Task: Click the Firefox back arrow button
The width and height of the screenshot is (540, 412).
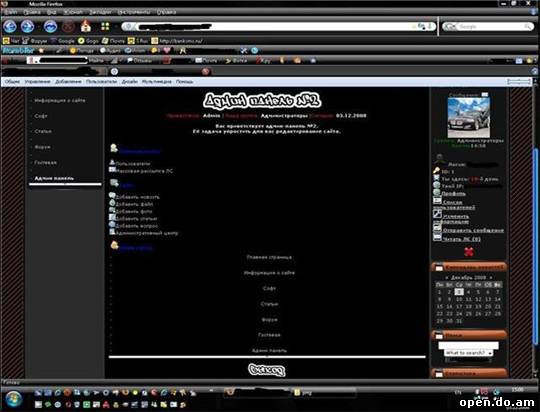Action: tap(10, 26)
